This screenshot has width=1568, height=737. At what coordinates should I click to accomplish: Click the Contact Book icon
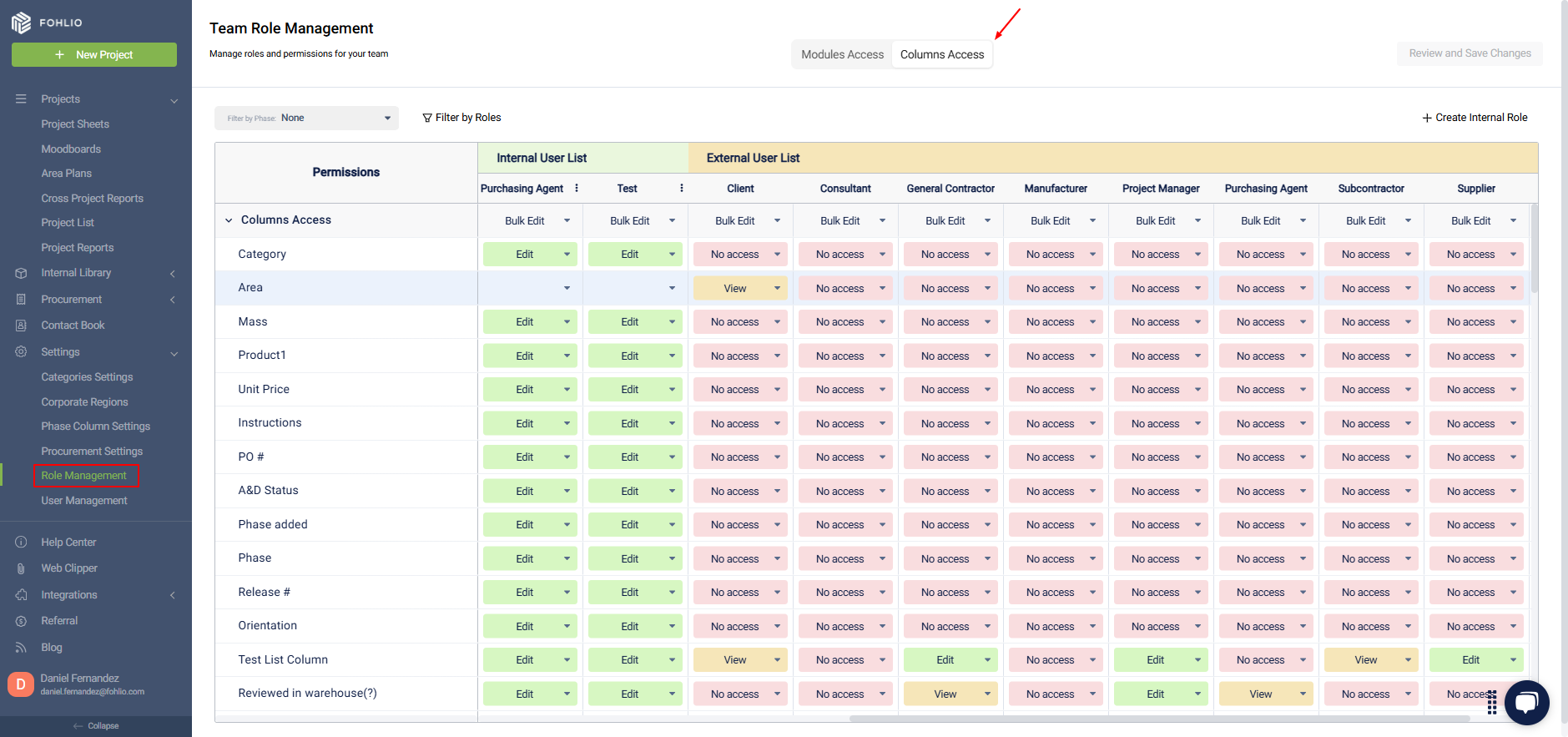pos(21,326)
